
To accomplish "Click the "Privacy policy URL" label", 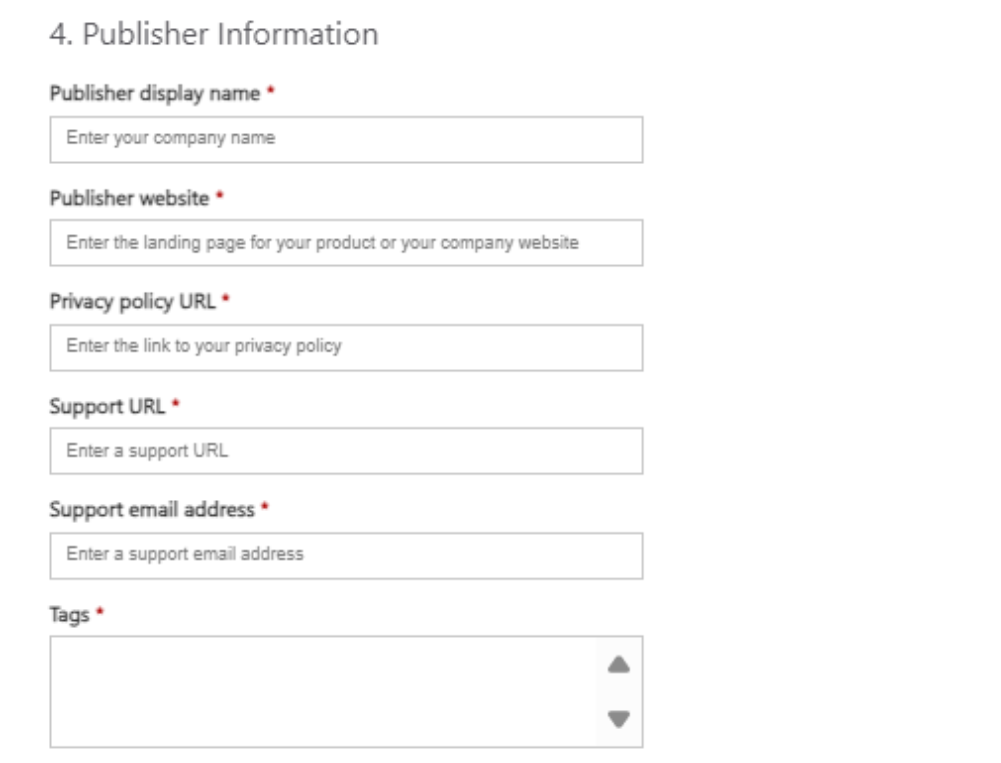I will tap(132, 301).
